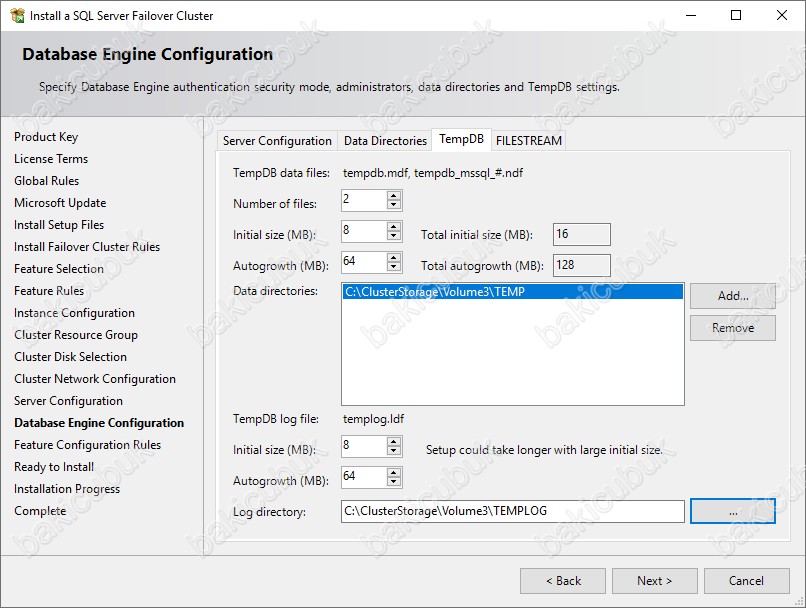Click Microsoft Update step in sidebar

click(60, 203)
